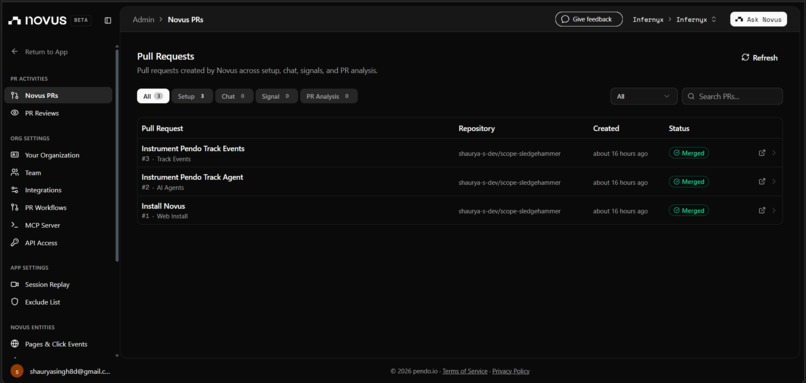Click the Ask Novus button

click(x=758, y=20)
